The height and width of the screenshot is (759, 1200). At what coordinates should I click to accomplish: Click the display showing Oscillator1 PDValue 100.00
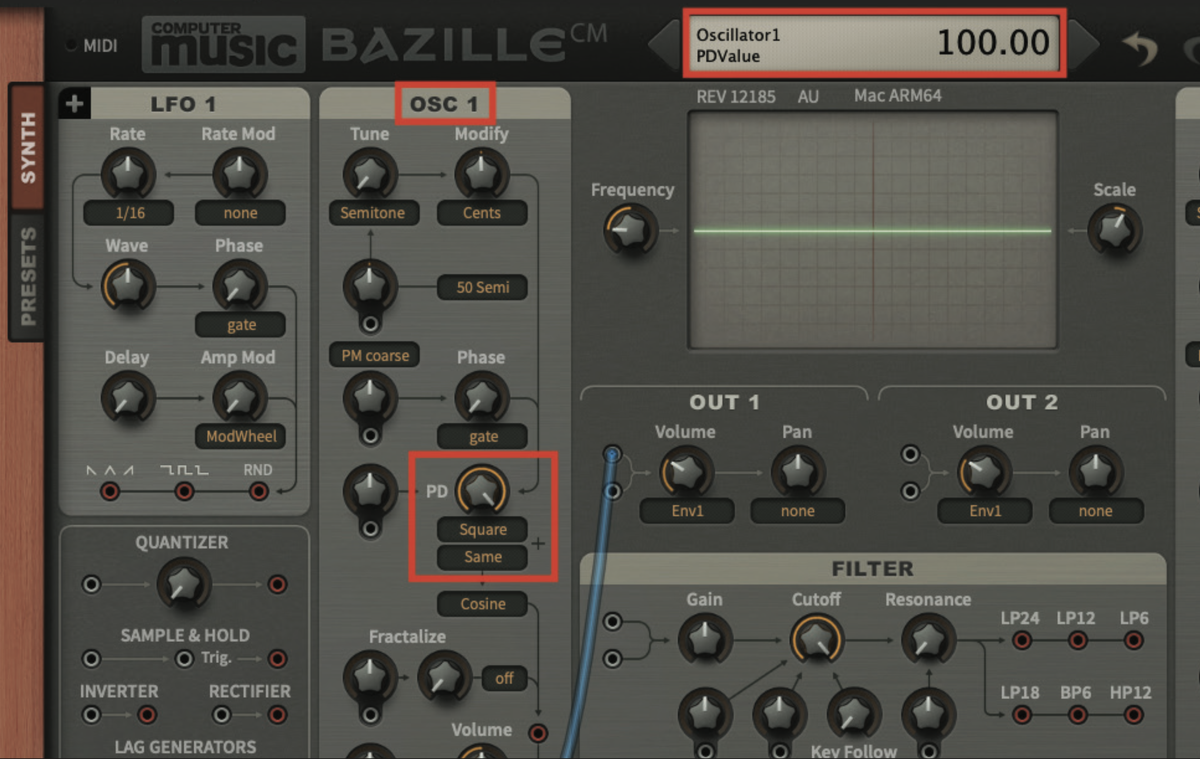873,43
